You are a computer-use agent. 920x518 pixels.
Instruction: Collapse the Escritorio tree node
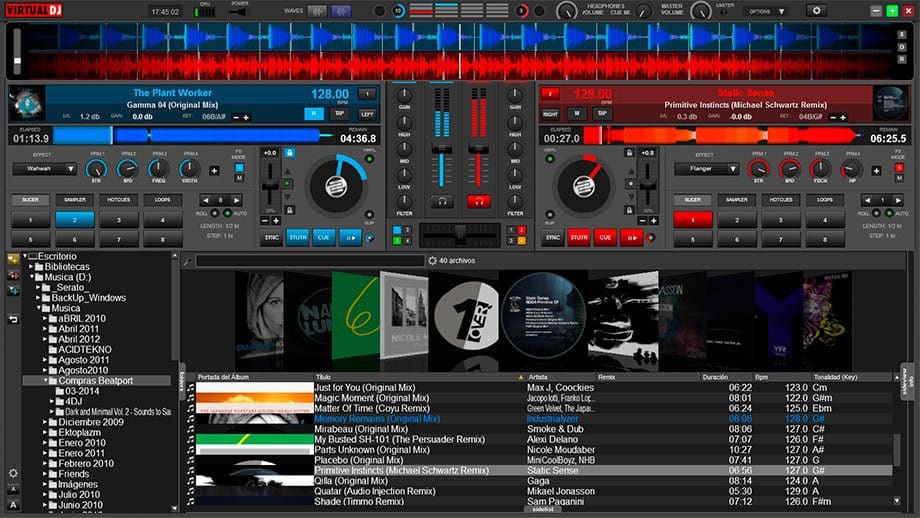[25, 256]
